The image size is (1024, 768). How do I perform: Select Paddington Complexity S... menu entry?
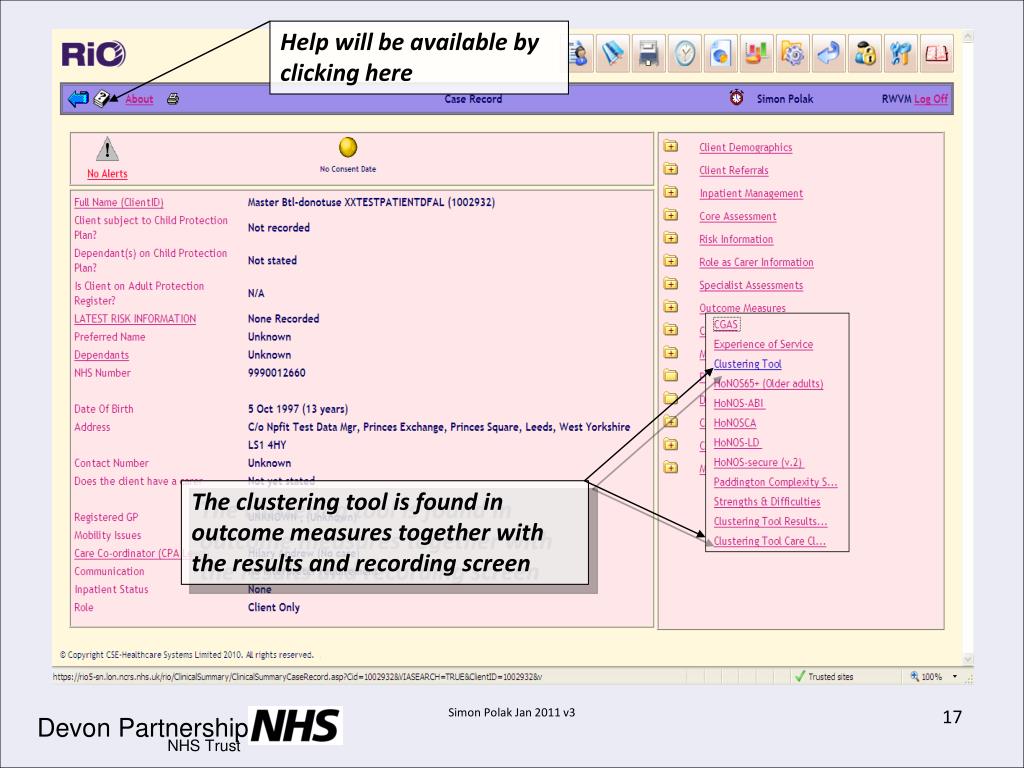click(775, 482)
